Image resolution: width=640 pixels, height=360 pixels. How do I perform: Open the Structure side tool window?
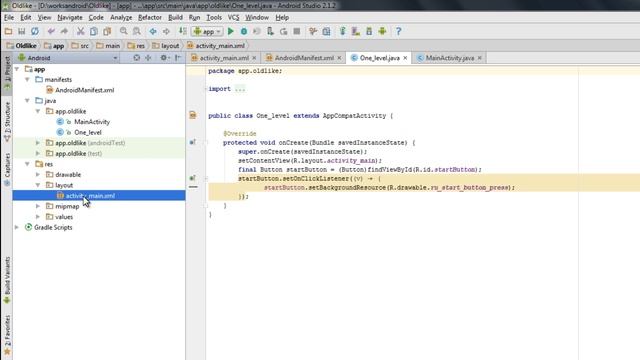pyautogui.click(x=7, y=121)
